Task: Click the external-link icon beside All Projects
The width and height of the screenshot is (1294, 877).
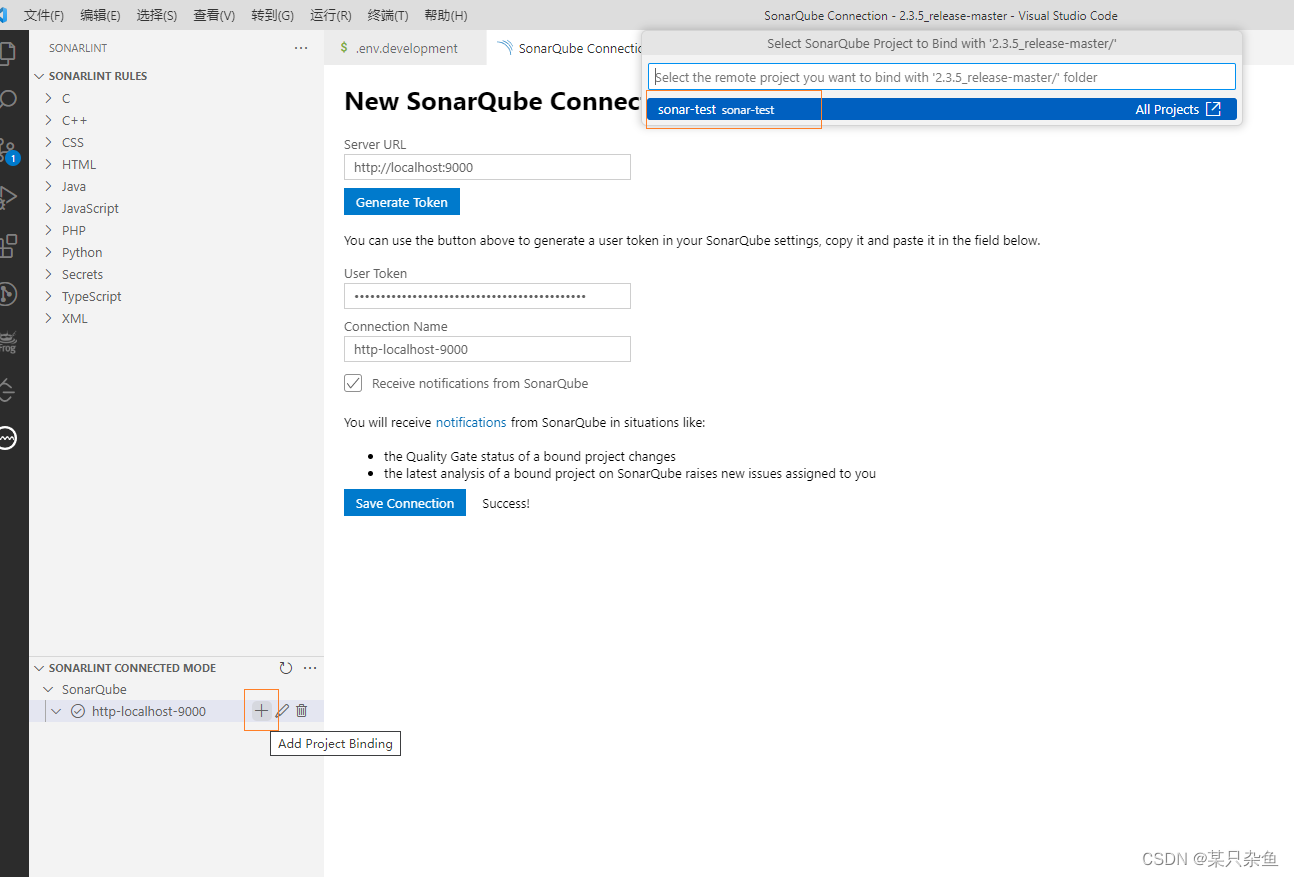Action: [x=1213, y=109]
